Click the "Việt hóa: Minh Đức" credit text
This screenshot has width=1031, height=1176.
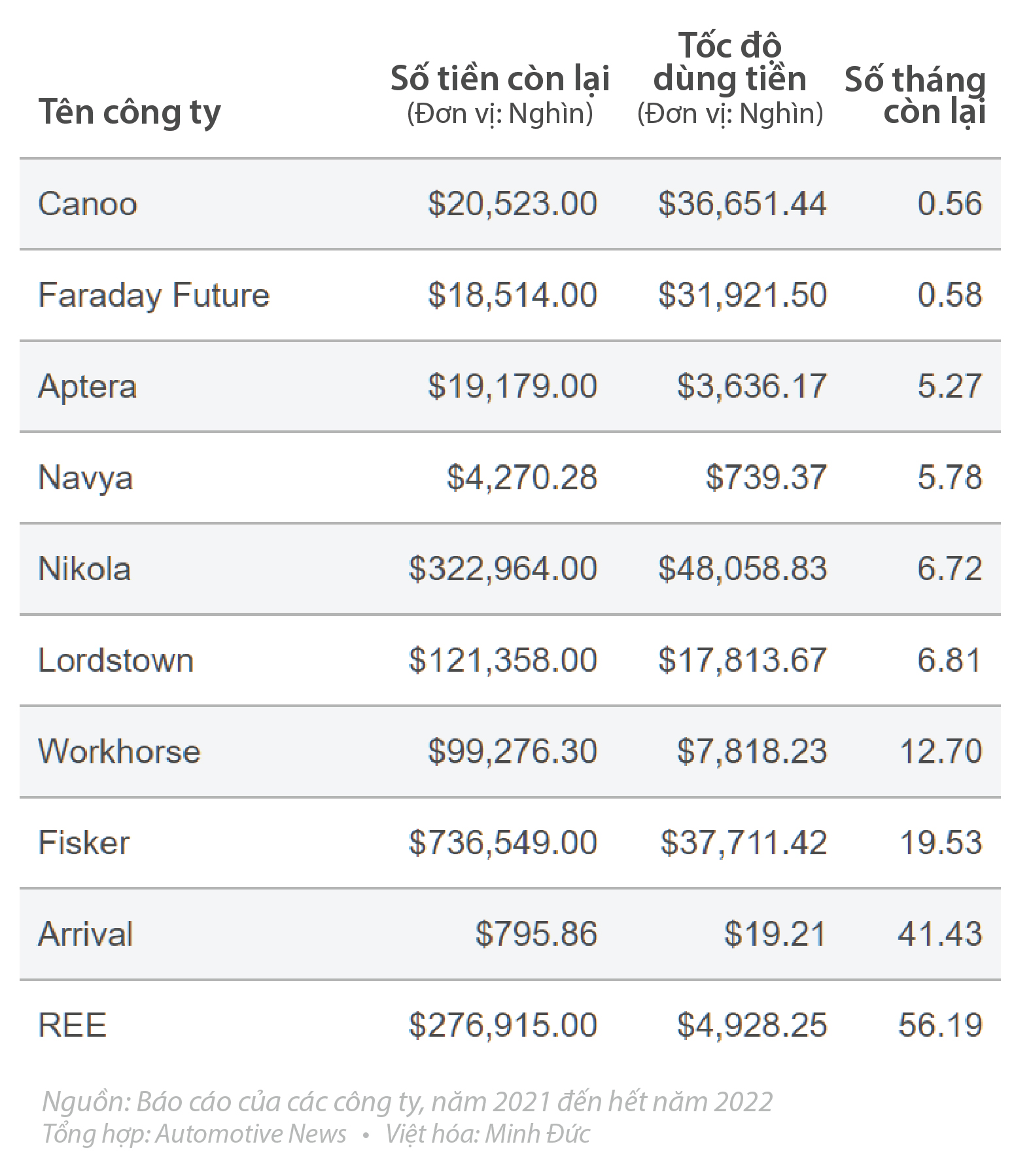point(487,1134)
